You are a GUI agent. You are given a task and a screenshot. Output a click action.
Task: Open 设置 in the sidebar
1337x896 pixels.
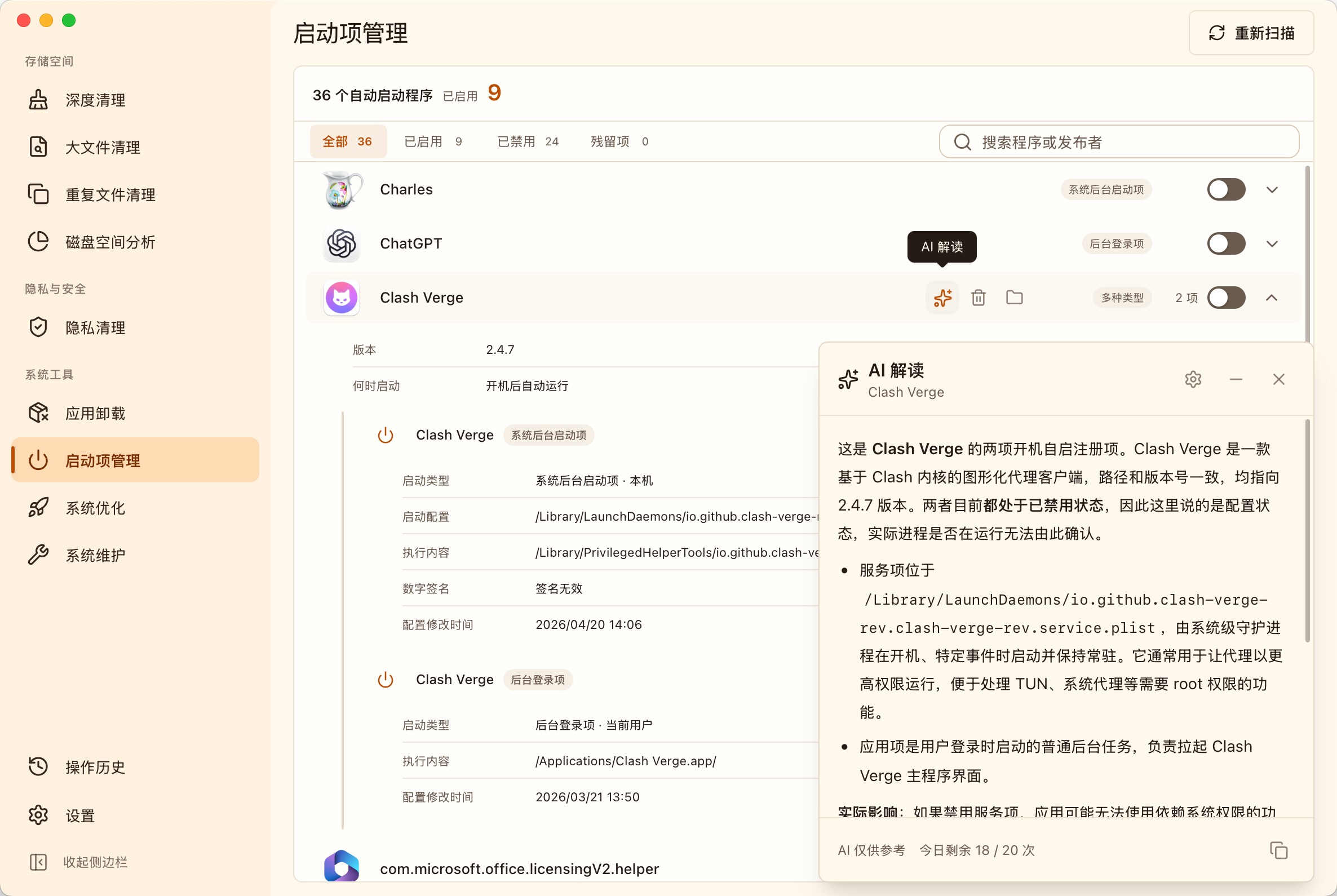(135, 815)
